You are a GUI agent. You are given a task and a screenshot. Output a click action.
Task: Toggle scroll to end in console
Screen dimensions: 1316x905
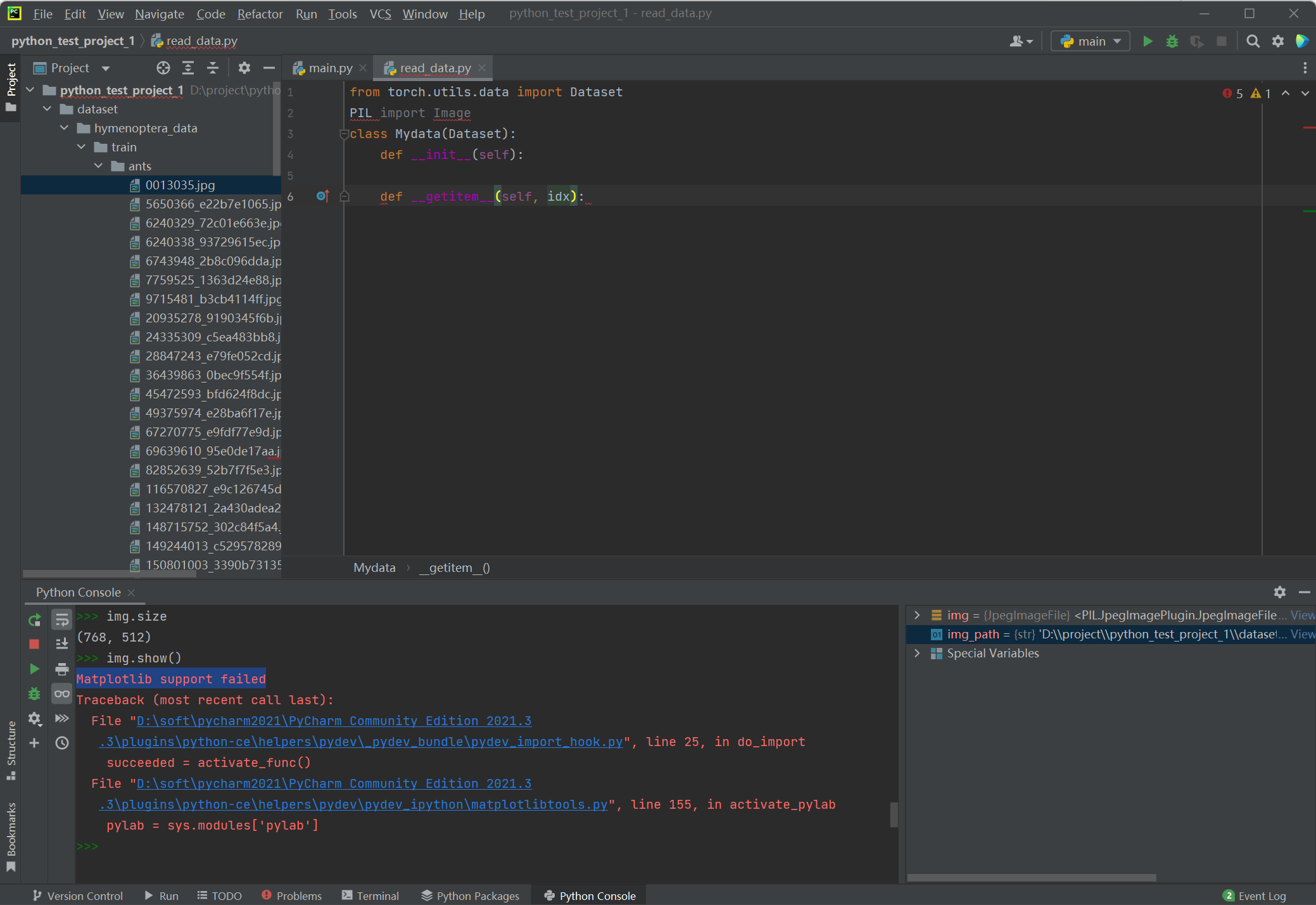(x=62, y=644)
